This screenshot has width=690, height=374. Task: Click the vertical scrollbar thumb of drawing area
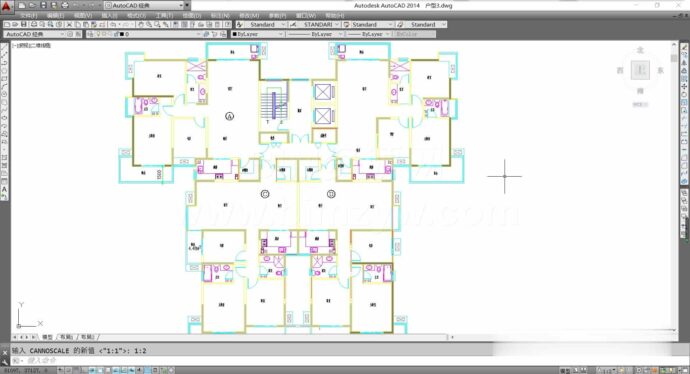point(673,58)
